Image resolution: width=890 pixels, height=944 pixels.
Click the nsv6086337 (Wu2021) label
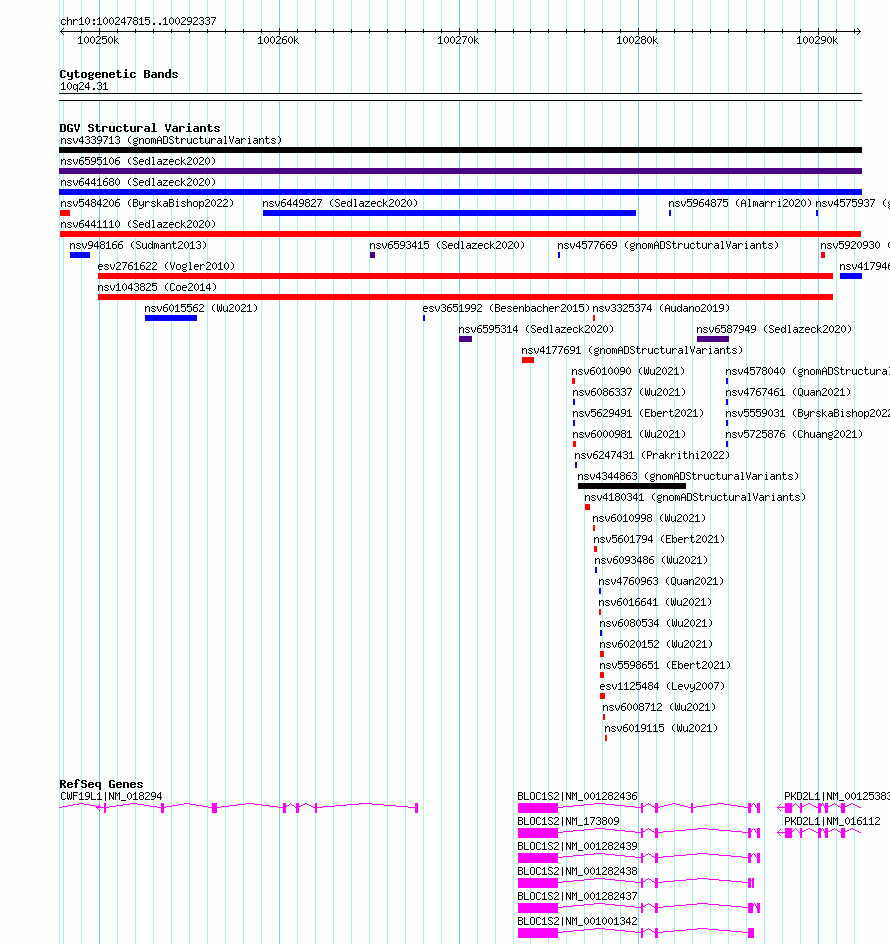pyautogui.click(x=629, y=392)
